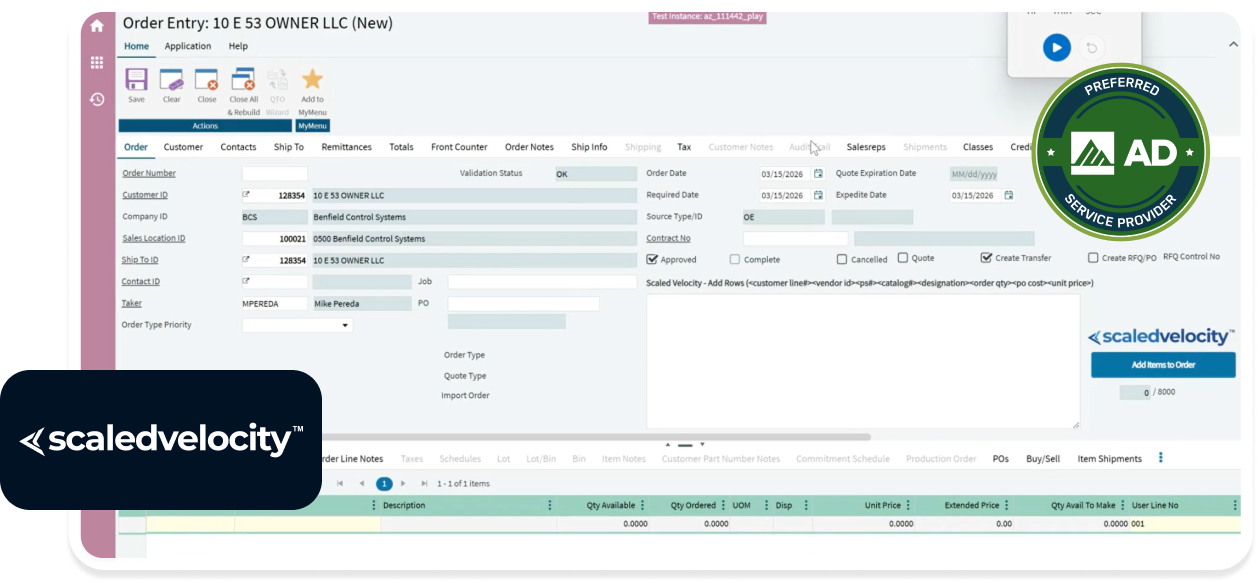Image resolution: width=1258 pixels, height=583 pixels.
Task: Click the Contract No link label
Action: click(668, 238)
